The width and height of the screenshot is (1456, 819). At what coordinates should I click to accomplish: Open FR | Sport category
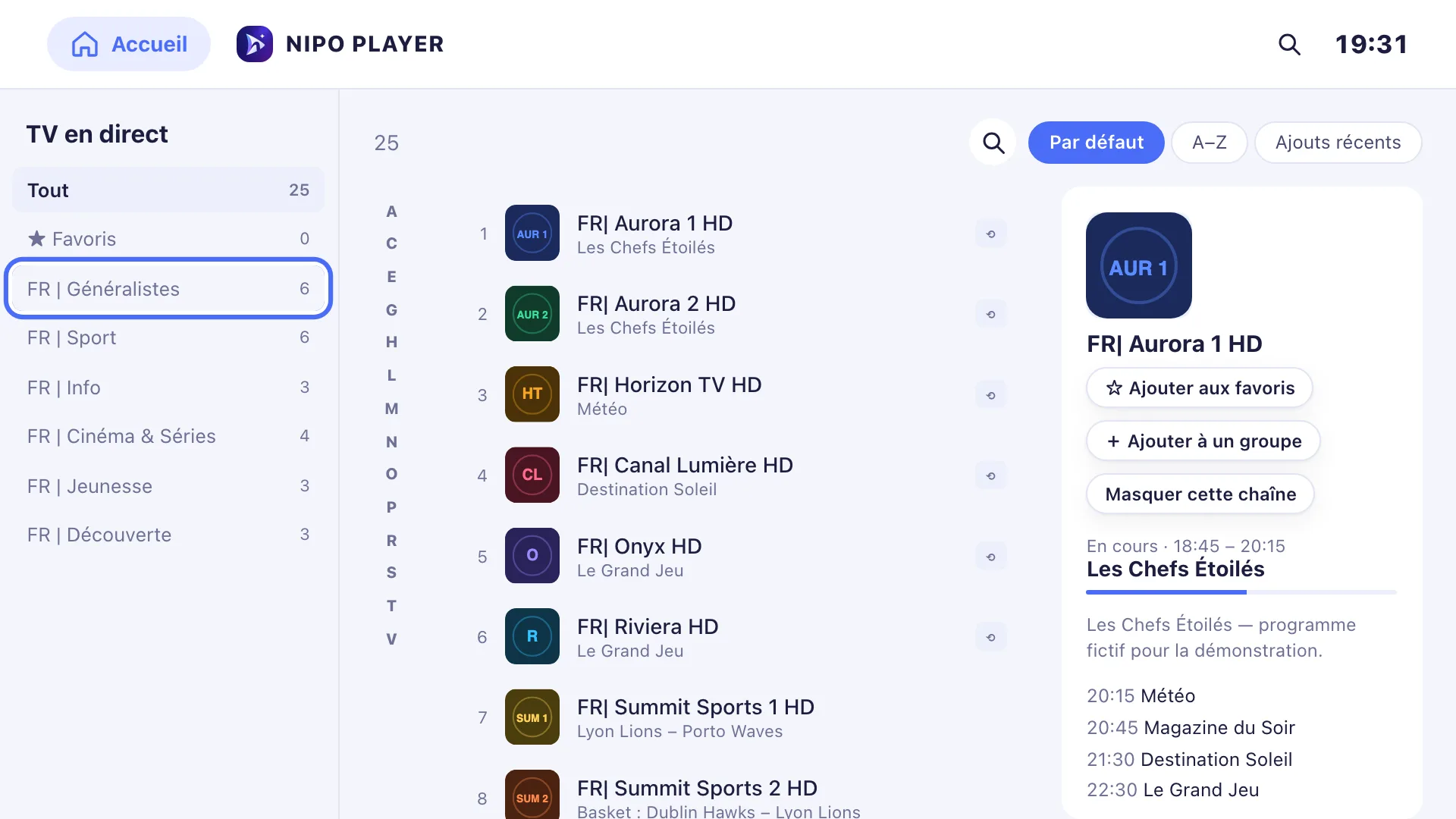[168, 337]
